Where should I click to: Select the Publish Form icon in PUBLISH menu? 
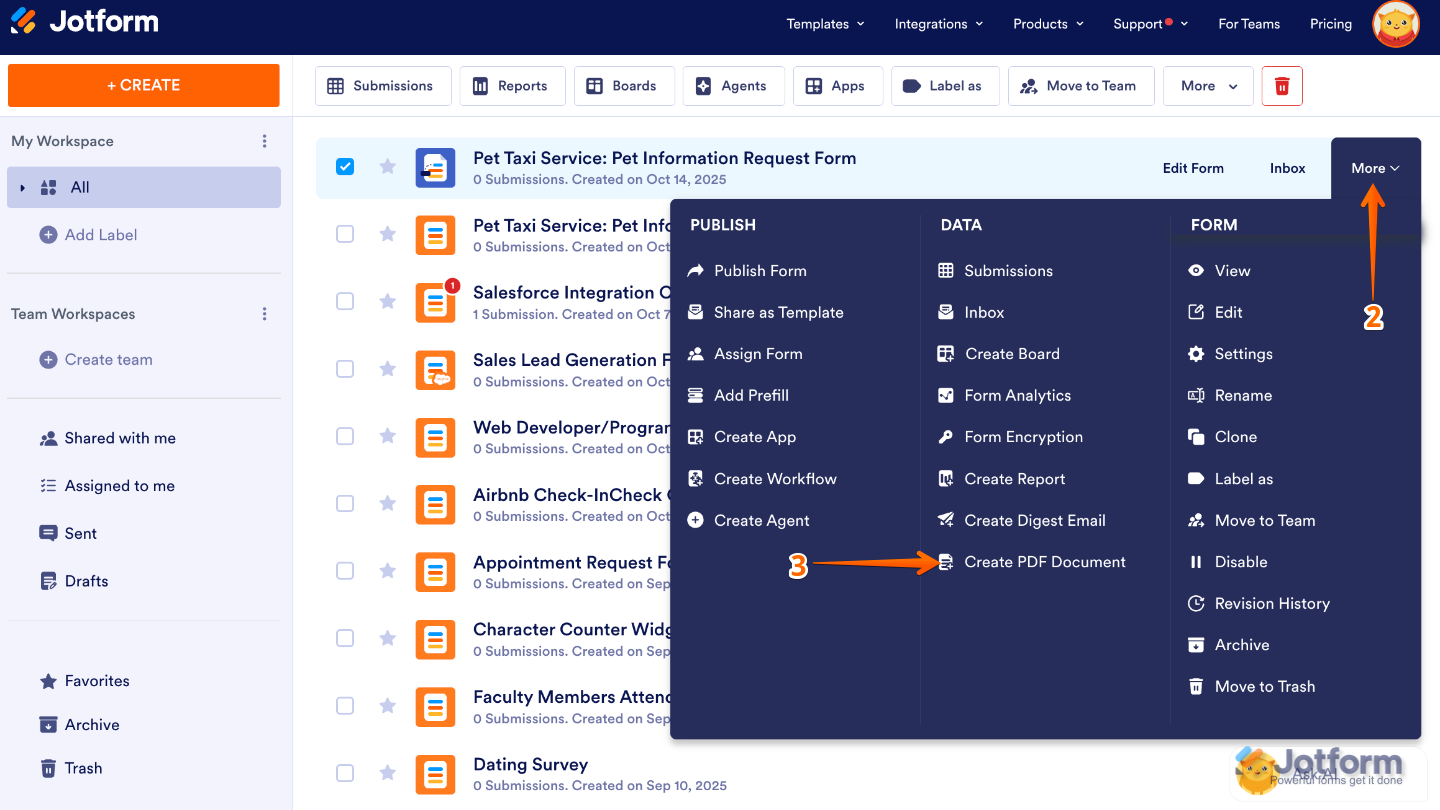694,270
